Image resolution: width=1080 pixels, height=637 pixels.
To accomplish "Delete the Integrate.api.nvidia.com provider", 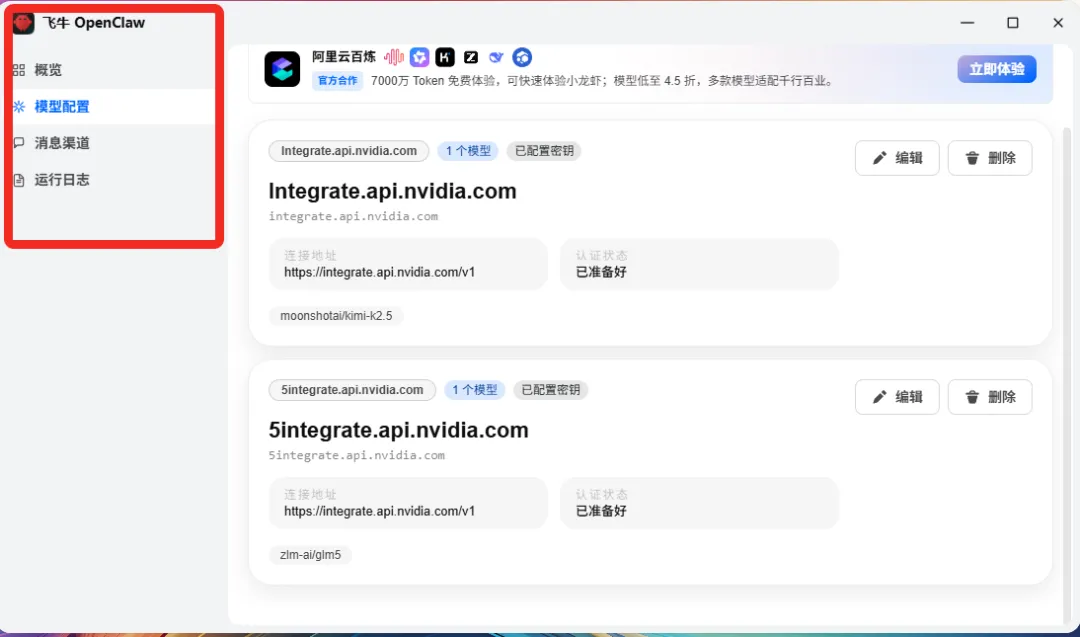I will tap(990, 158).
